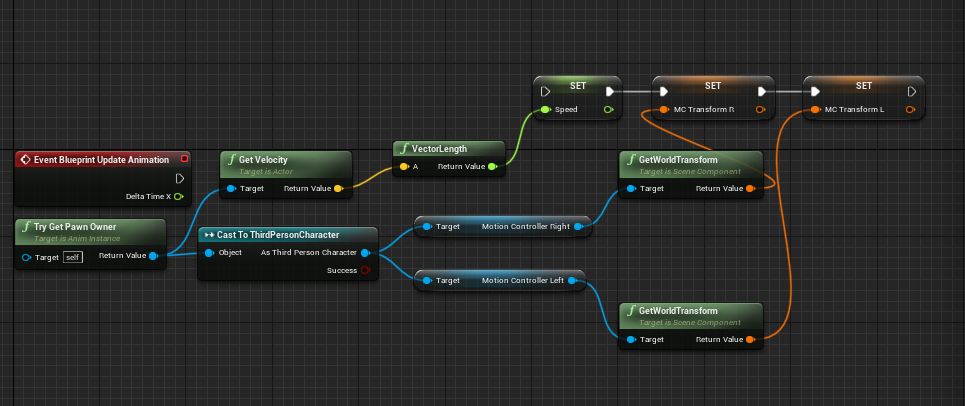The width and height of the screenshot is (965, 406).
Task: Click the green Return Value pin of VectorLength
Action: tap(492, 167)
